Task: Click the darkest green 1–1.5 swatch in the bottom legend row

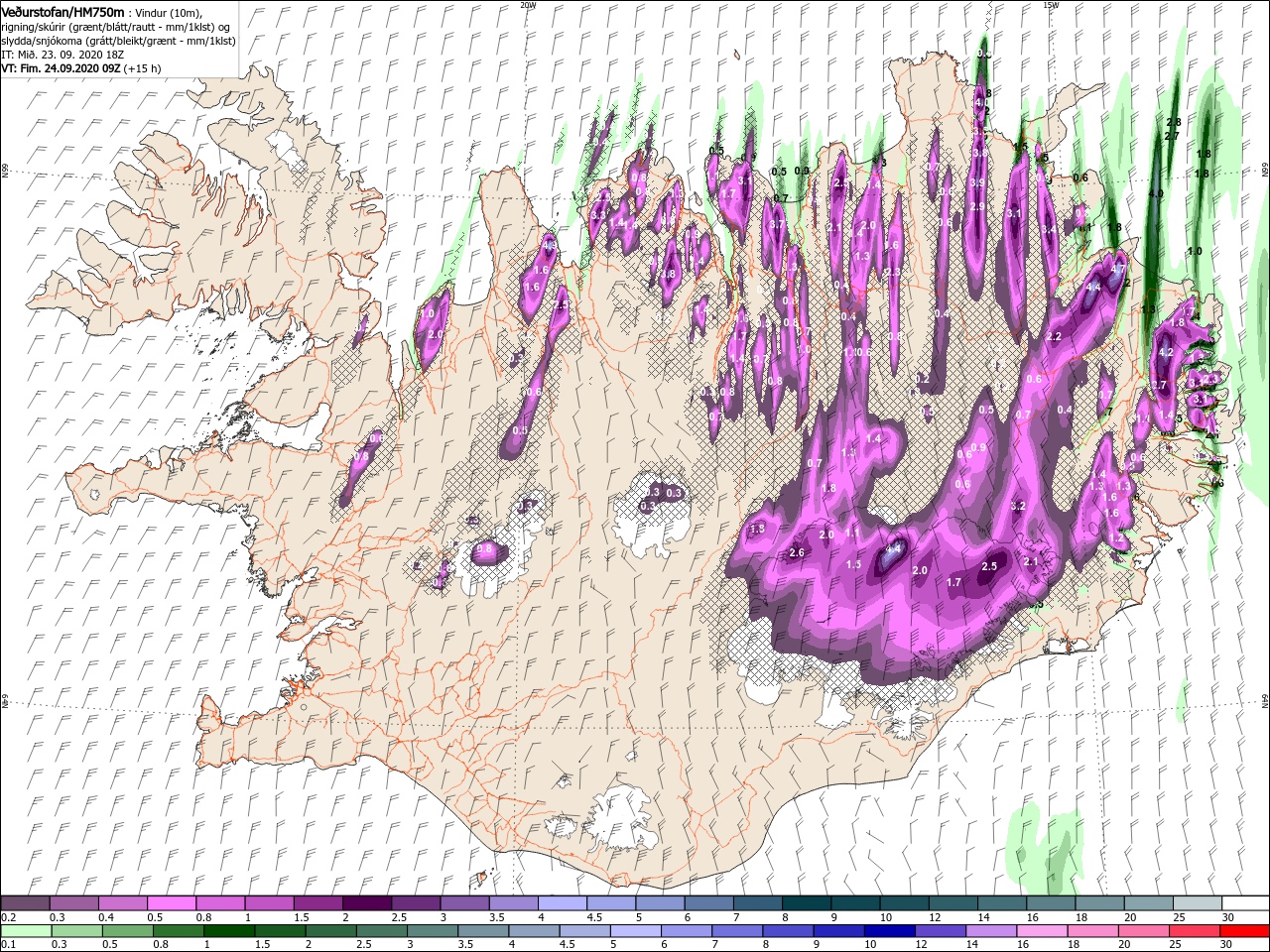Action: click(x=229, y=931)
